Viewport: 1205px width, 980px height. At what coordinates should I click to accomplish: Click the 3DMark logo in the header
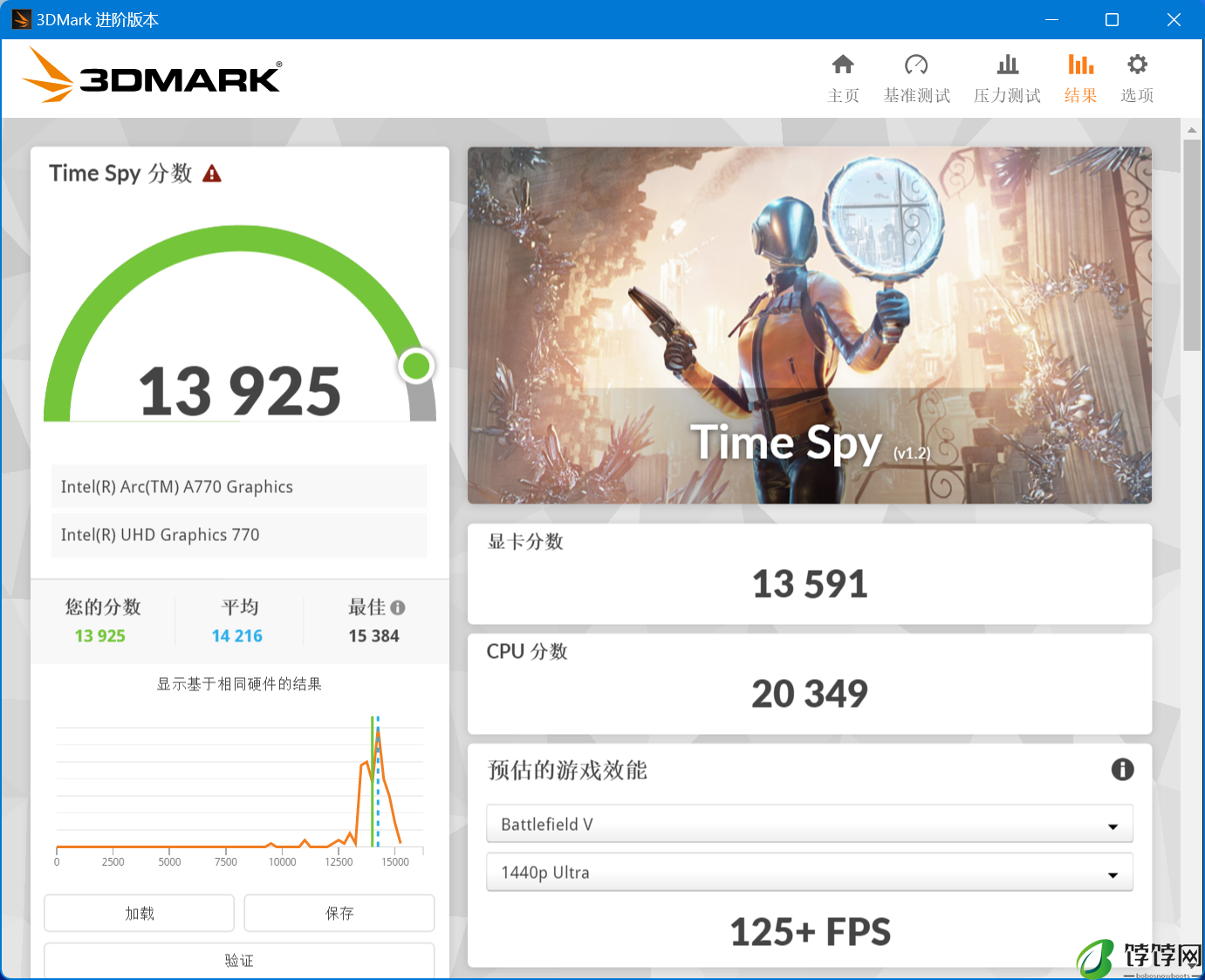click(151, 76)
